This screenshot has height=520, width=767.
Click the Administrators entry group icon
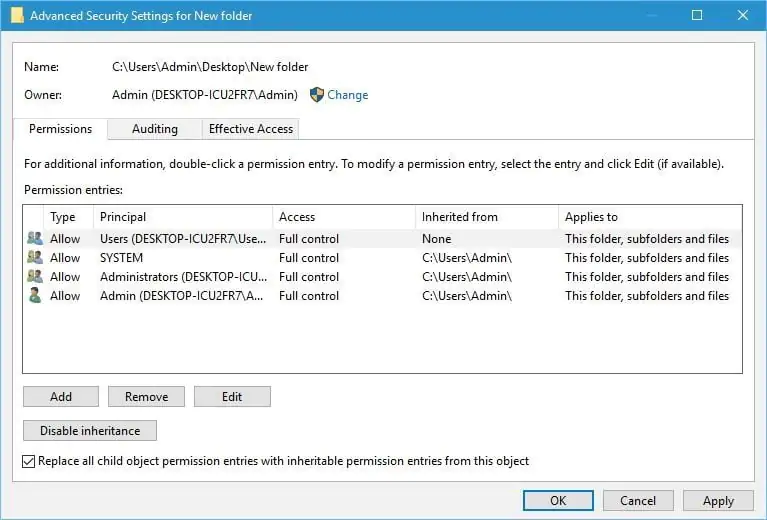coord(35,277)
